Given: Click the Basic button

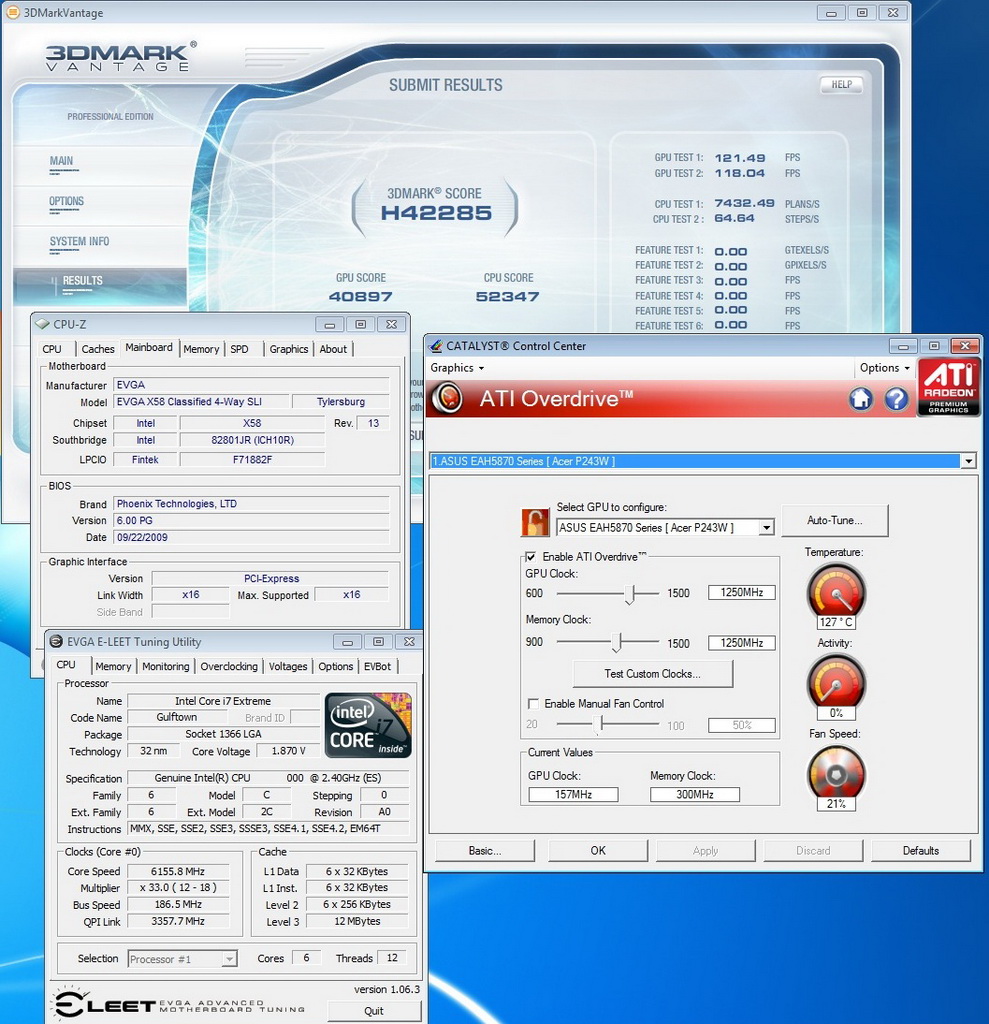Looking at the screenshot, I should [485, 850].
